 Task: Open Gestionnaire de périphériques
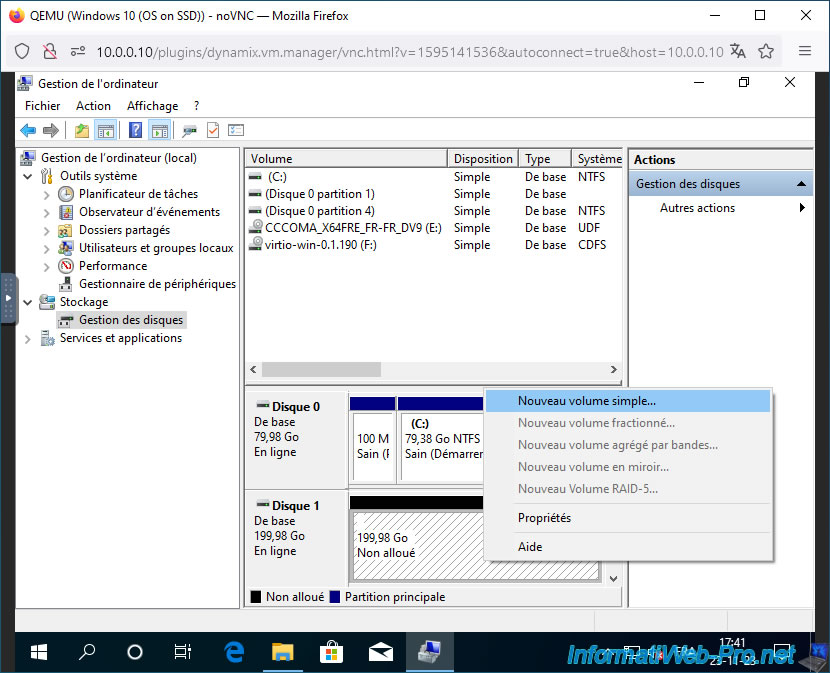click(157, 284)
